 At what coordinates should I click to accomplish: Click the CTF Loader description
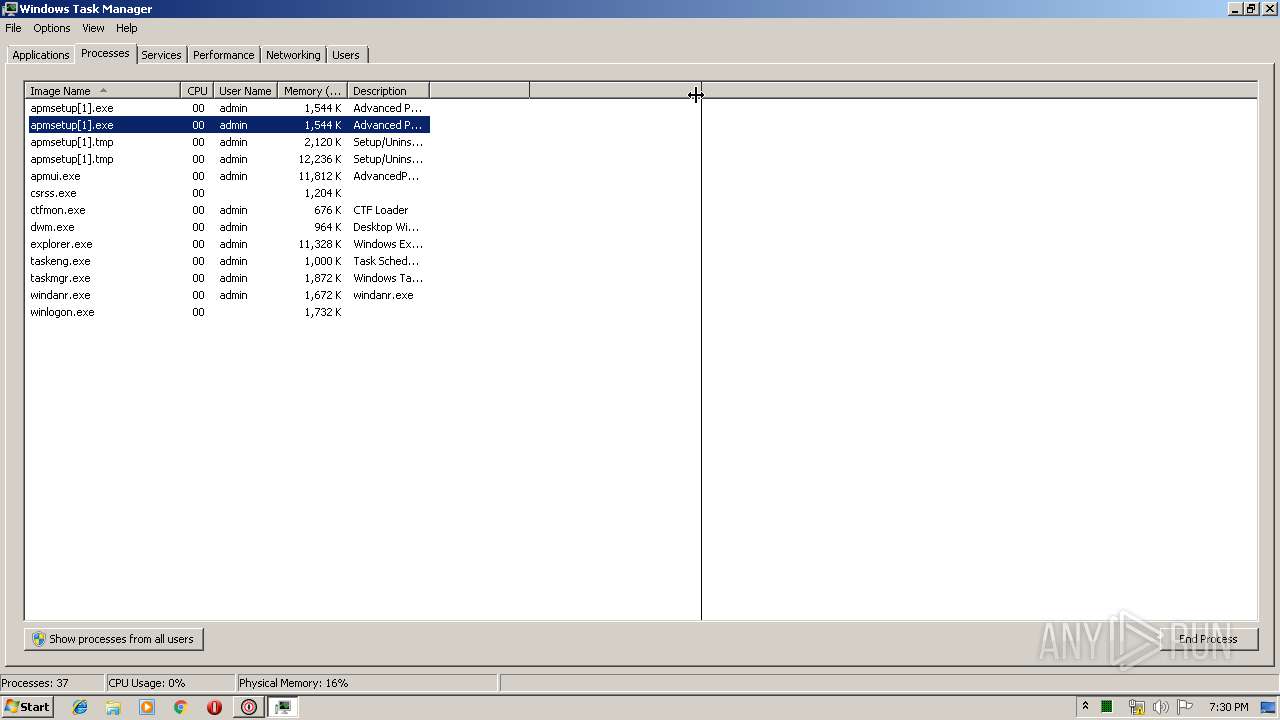pyautogui.click(x=381, y=210)
